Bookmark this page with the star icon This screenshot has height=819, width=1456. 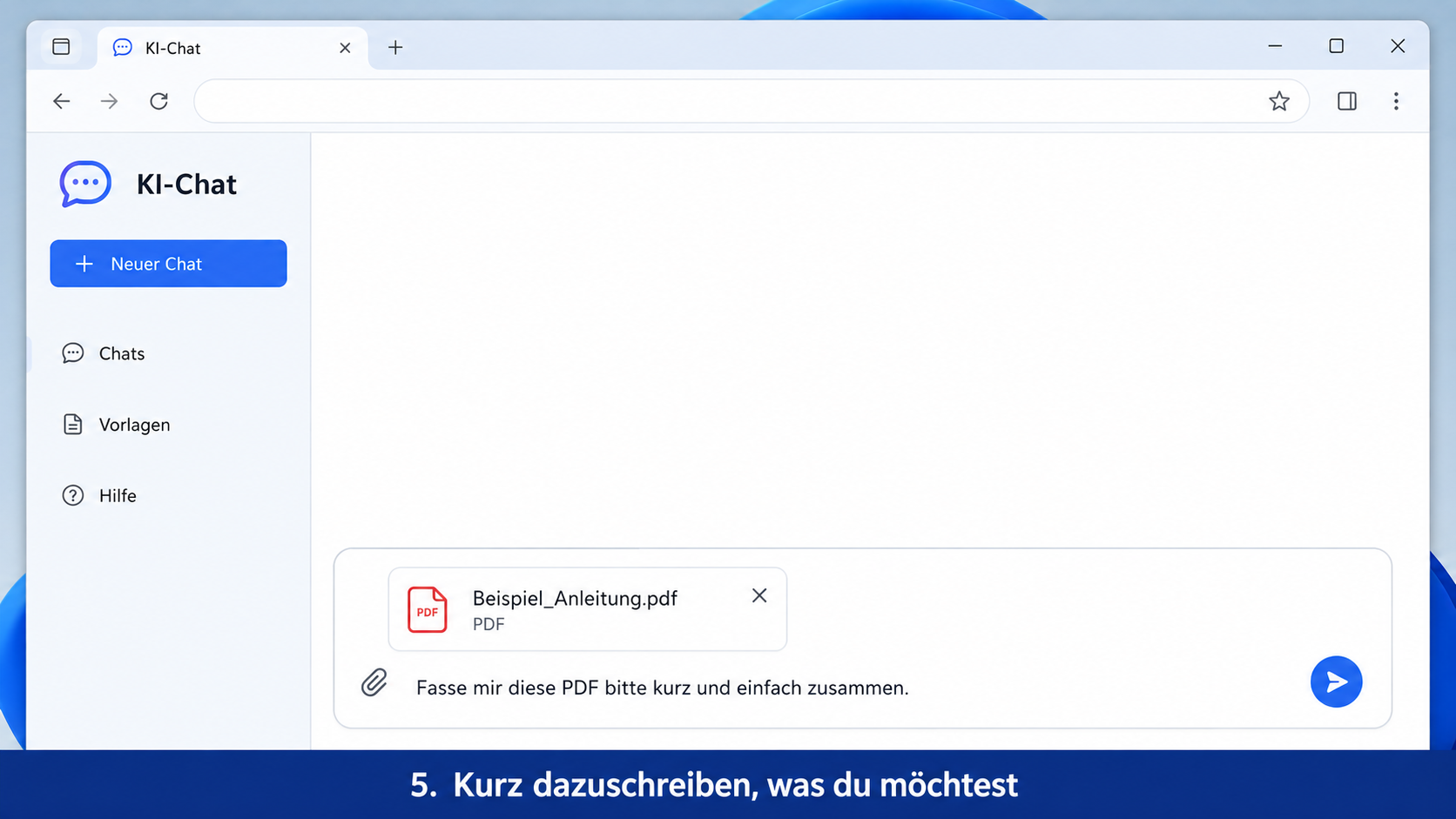tap(1278, 101)
